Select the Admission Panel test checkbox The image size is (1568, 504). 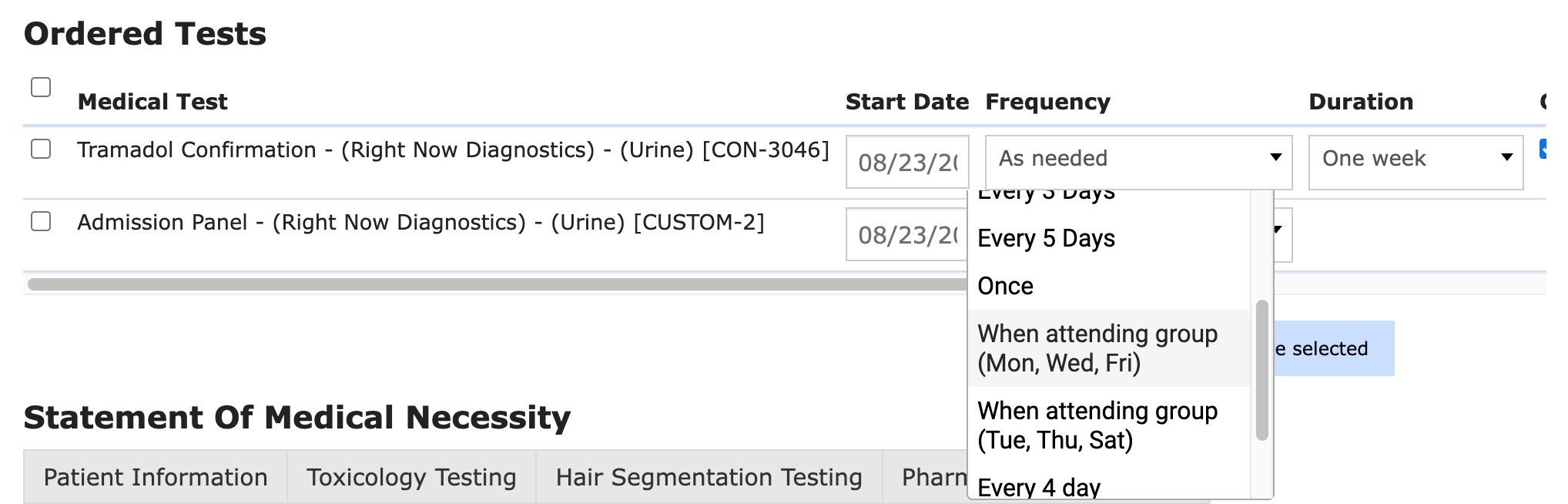[x=41, y=221]
